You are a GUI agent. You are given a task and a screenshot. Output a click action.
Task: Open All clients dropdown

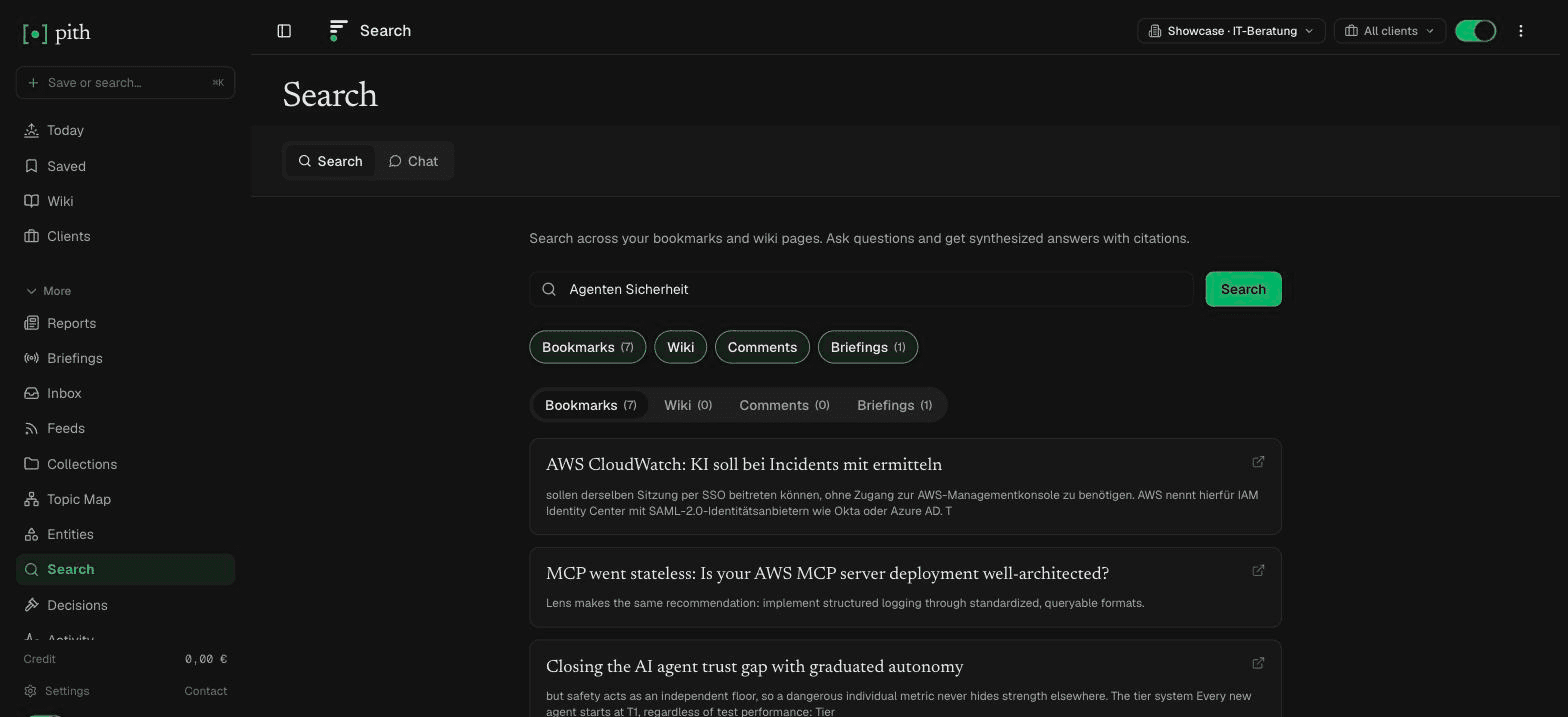[x=1390, y=31]
